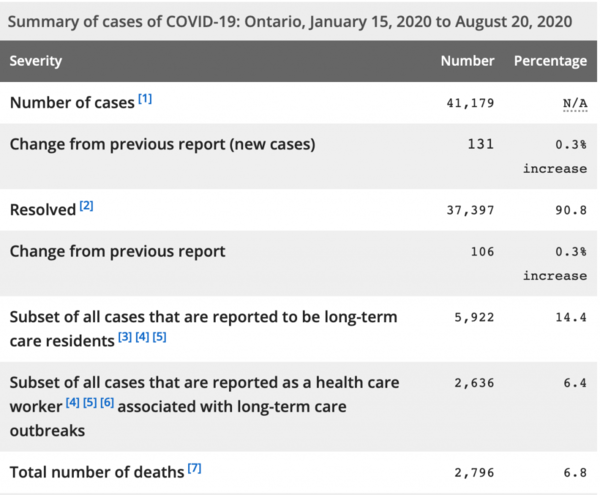Open footnote 1 beside Number of cases
The image size is (600, 495).
pos(145,99)
